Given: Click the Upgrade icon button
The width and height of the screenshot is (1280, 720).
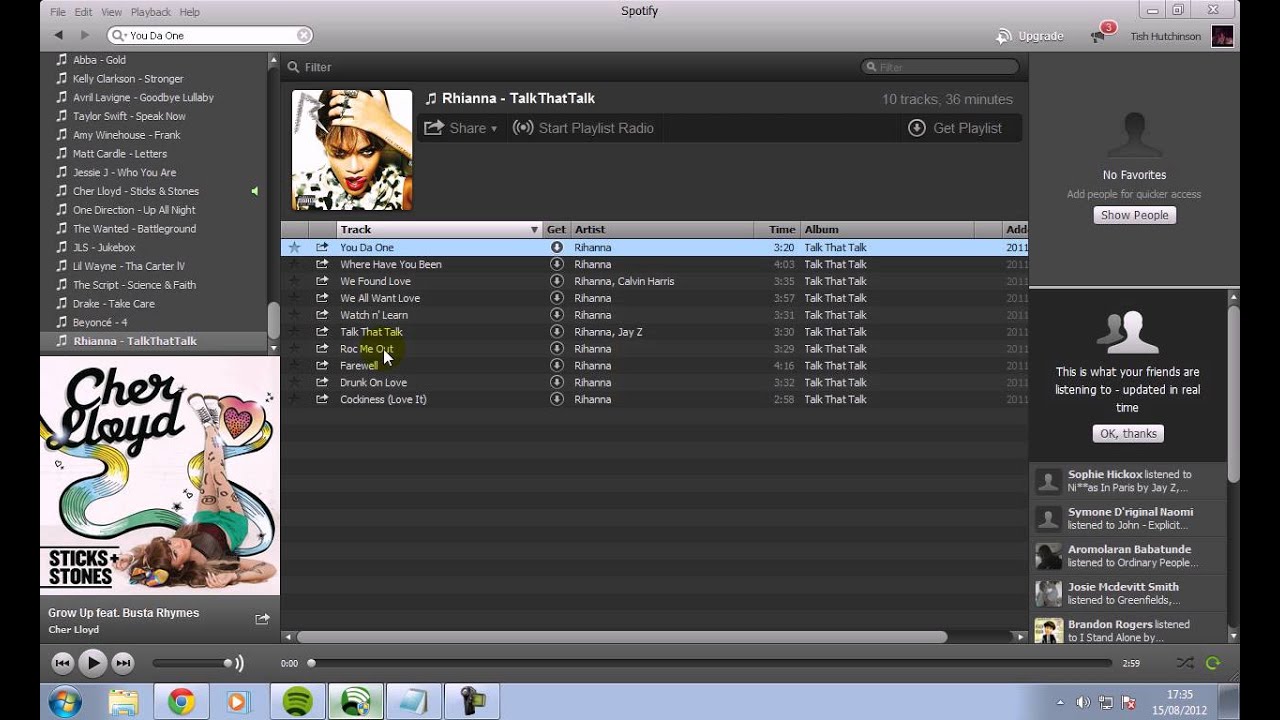Looking at the screenshot, I should [1030, 36].
